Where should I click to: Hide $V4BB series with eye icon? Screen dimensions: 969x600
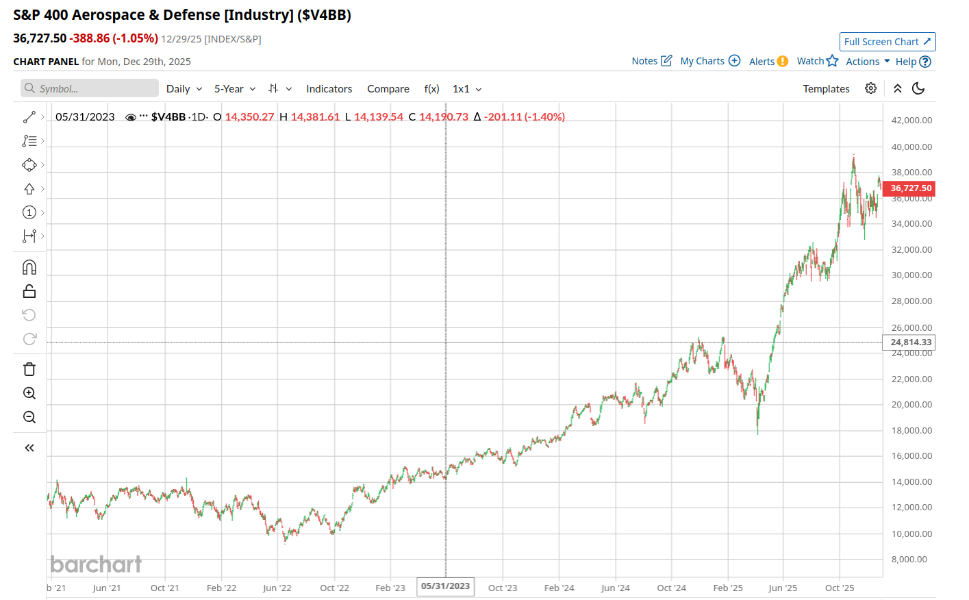tap(130, 117)
